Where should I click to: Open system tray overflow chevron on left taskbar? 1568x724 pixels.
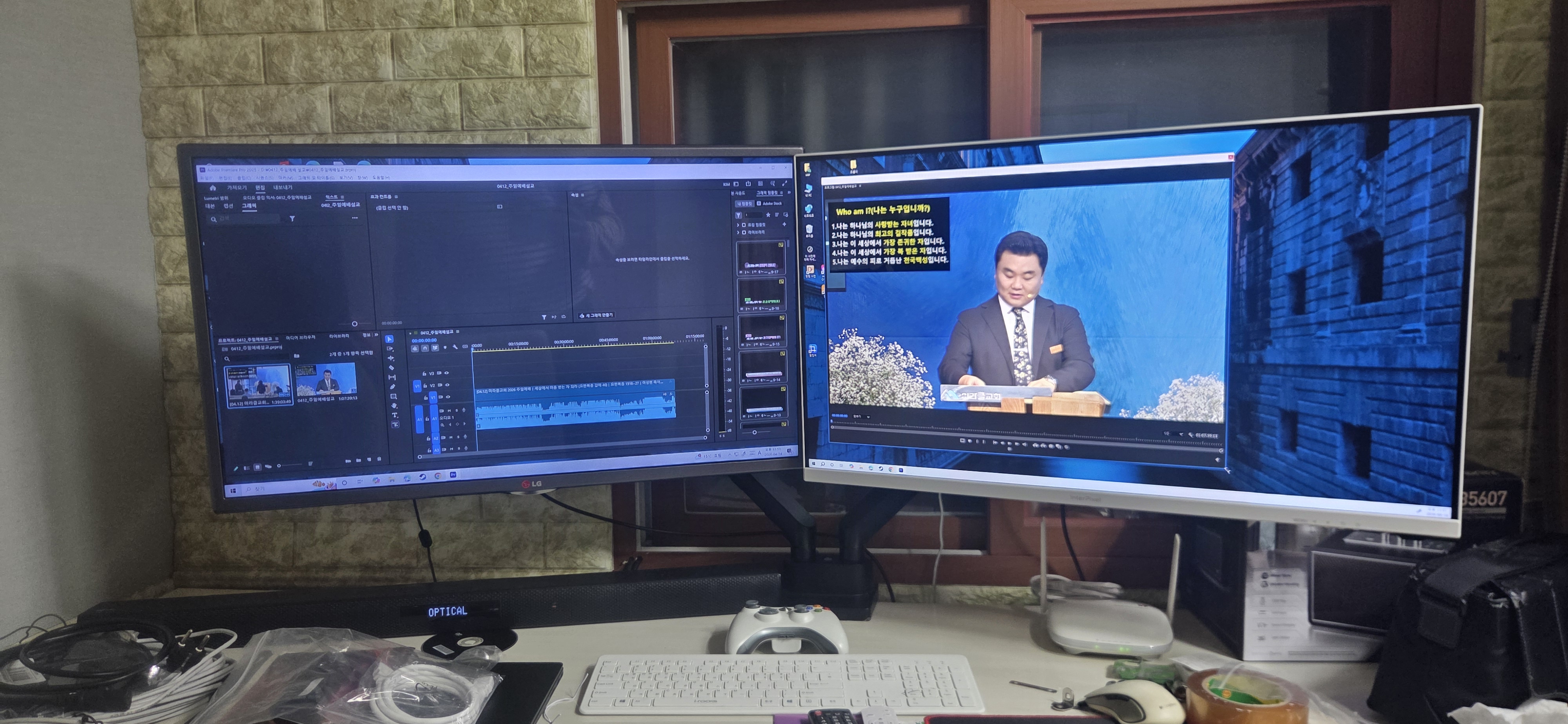tap(730, 455)
